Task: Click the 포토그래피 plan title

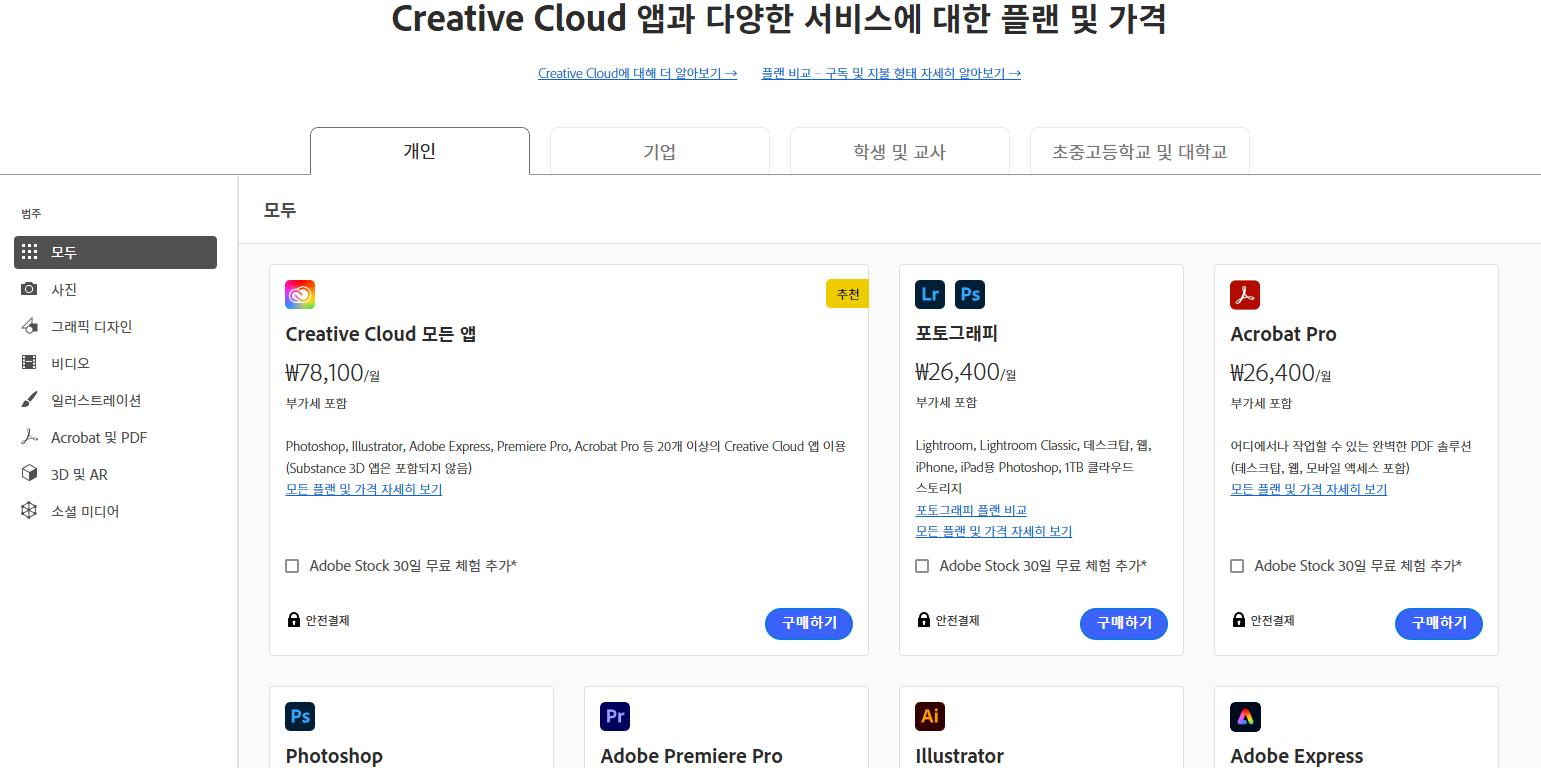Action: point(957,333)
